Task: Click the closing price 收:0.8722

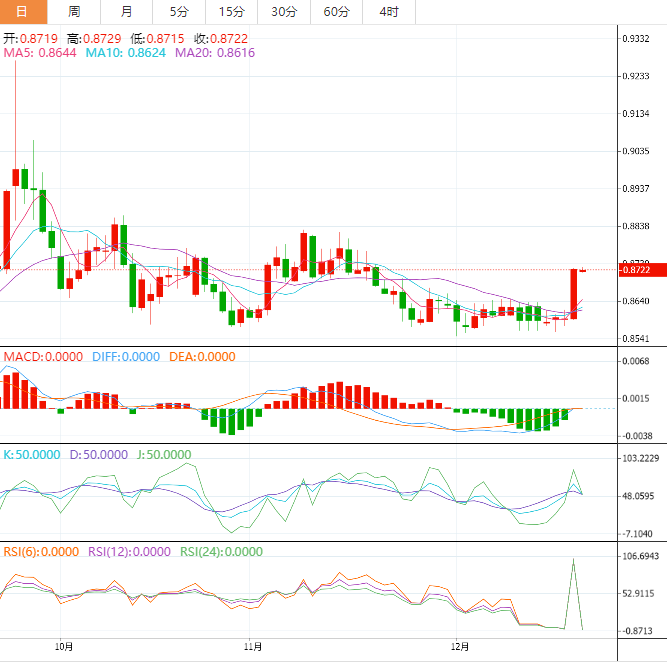Action: click(221, 39)
